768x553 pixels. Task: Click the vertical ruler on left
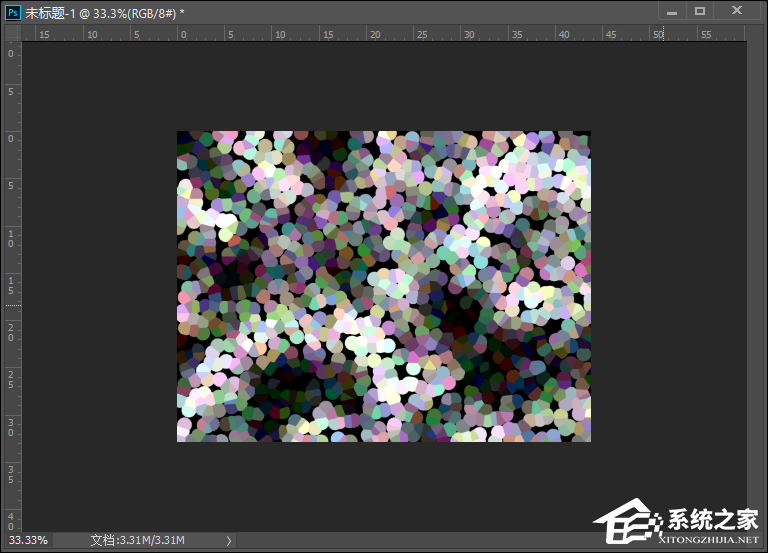coord(13,287)
